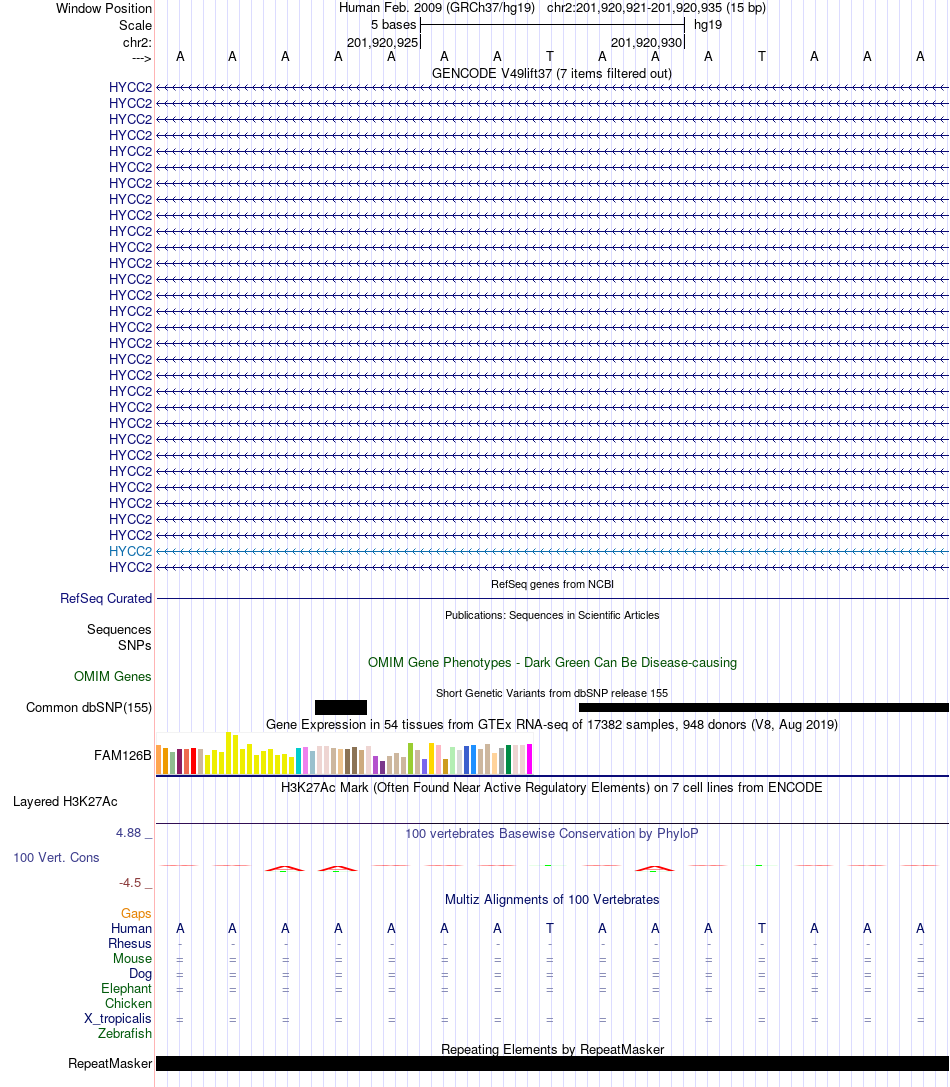Open the GENCODE V49lift37 track title
The image size is (950, 1087).
tap(552, 73)
